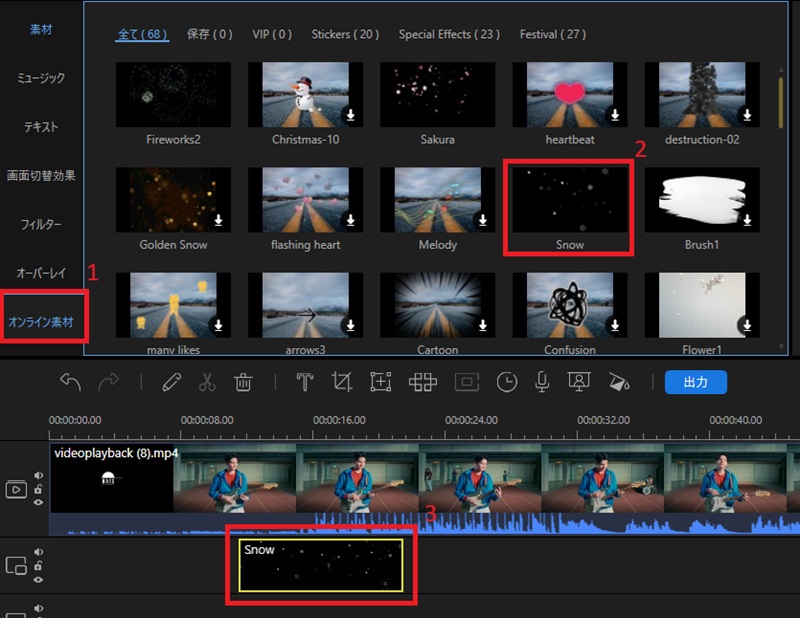The width and height of the screenshot is (800, 618).
Task: Download the Melody effect
Action: tap(483, 220)
